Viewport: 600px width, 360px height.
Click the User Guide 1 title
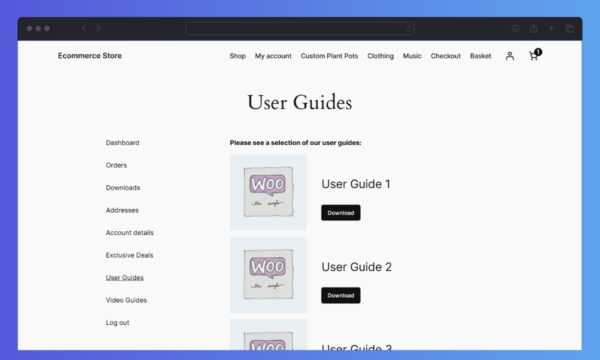point(356,184)
